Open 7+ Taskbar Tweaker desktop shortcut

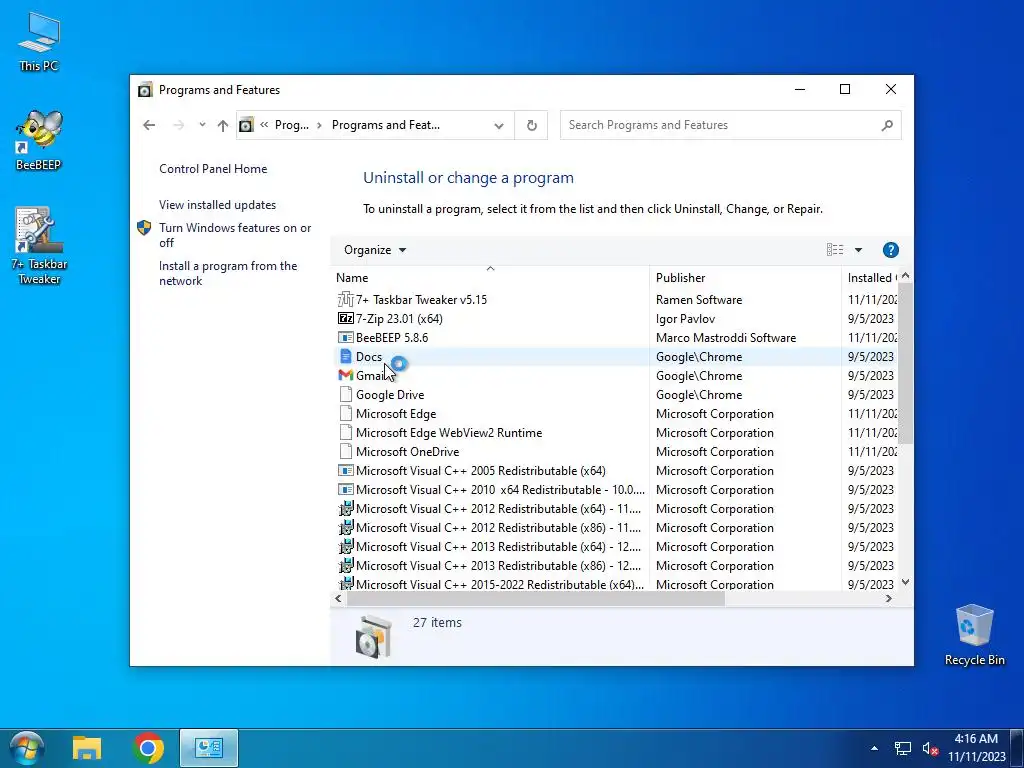coord(39,246)
